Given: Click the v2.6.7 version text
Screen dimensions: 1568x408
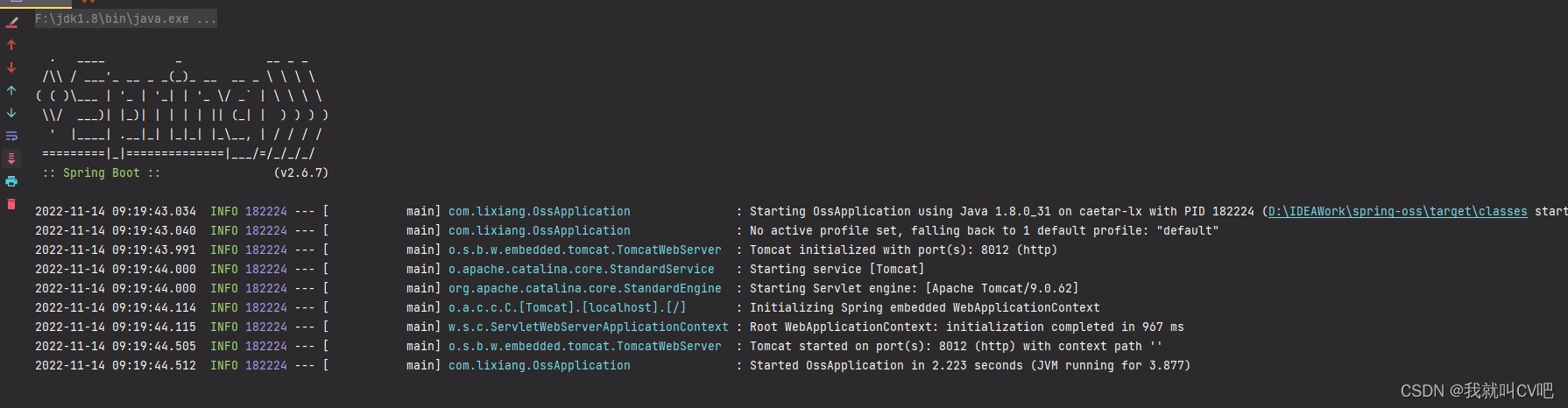Looking at the screenshot, I should click(300, 172).
